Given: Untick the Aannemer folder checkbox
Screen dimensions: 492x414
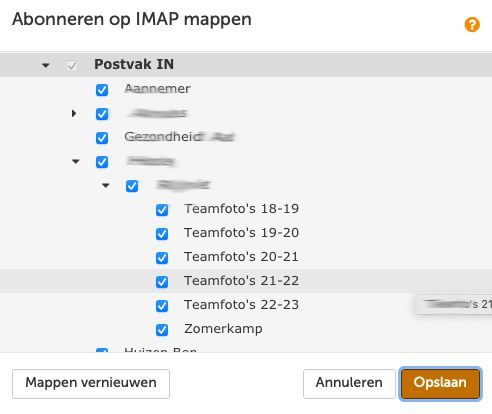Looking at the screenshot, I should click(x=102, y=90).
